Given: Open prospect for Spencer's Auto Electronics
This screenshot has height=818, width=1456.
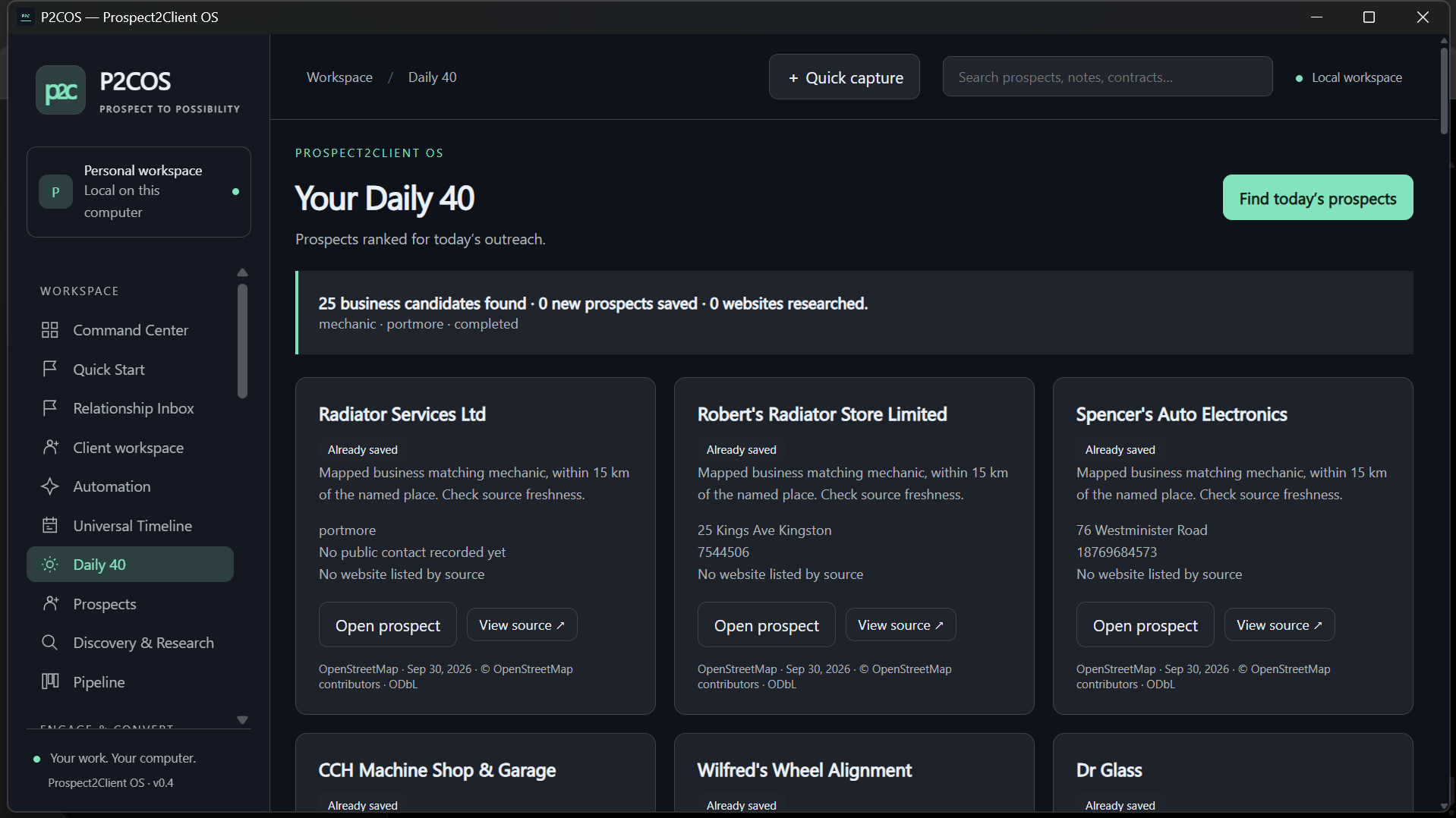Looking at the screenshot, I should 1145,625.
